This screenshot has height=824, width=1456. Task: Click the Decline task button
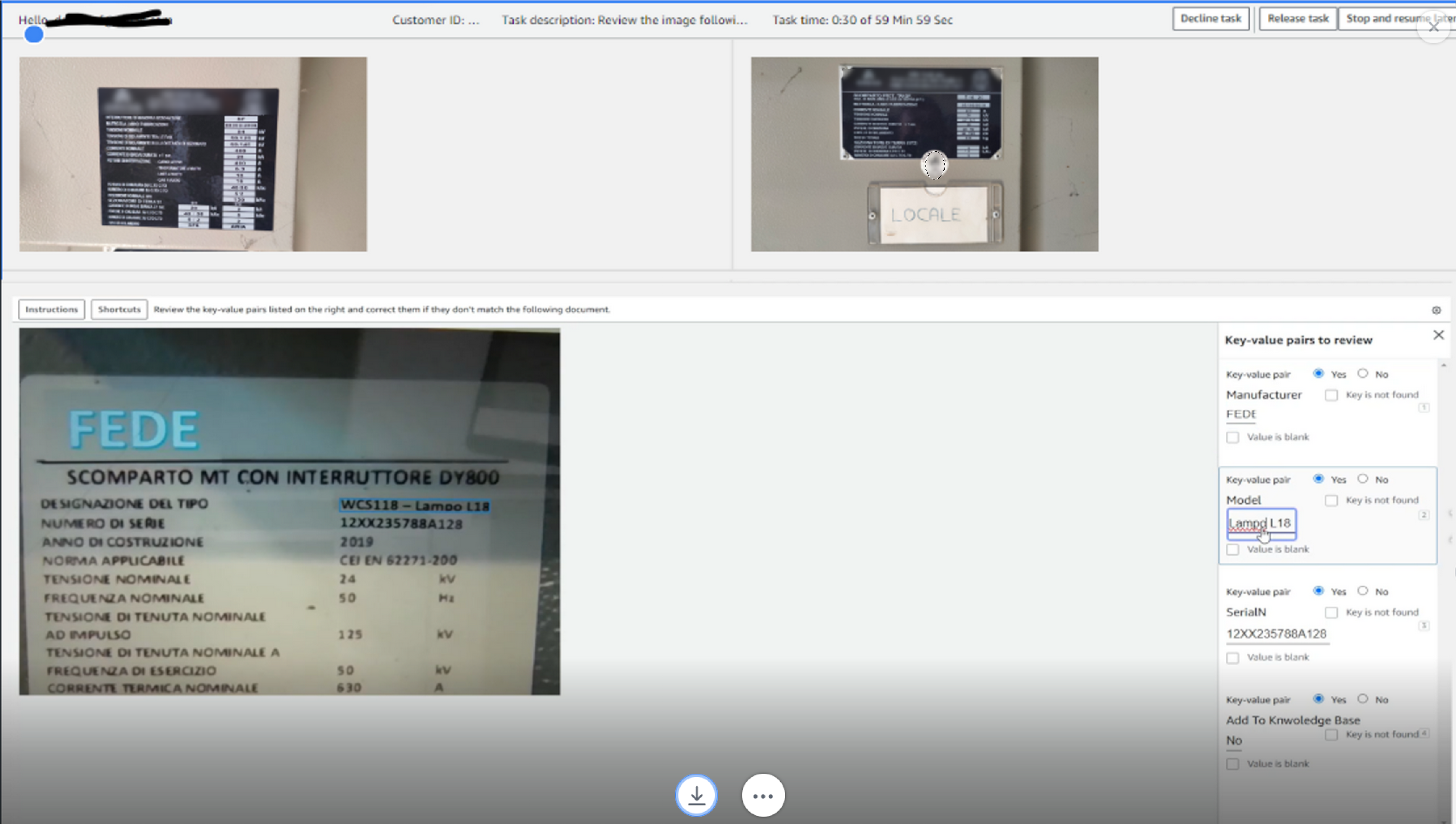pyautogui.click(x=1210, y=17)
